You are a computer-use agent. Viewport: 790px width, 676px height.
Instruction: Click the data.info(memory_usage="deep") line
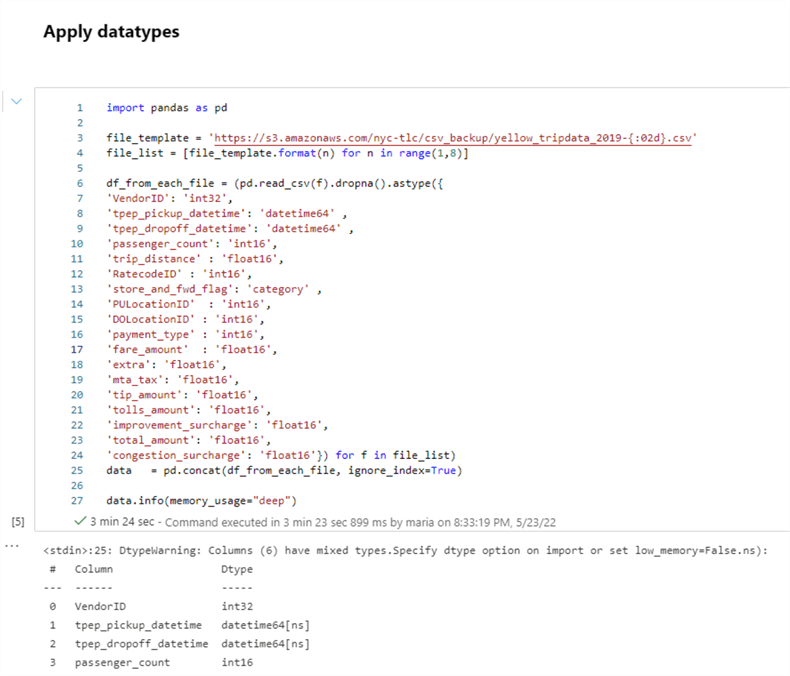[x=202, y=501]
